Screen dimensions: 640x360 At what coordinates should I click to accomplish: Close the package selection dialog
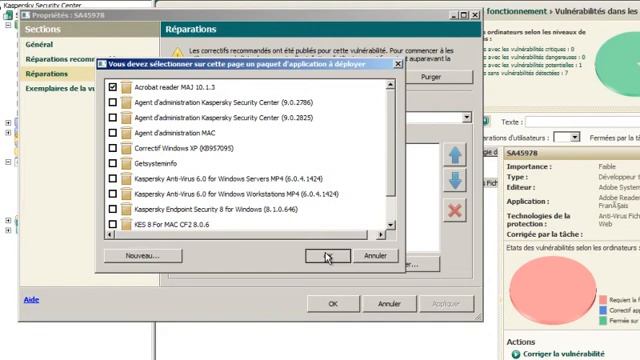(398, 64)
